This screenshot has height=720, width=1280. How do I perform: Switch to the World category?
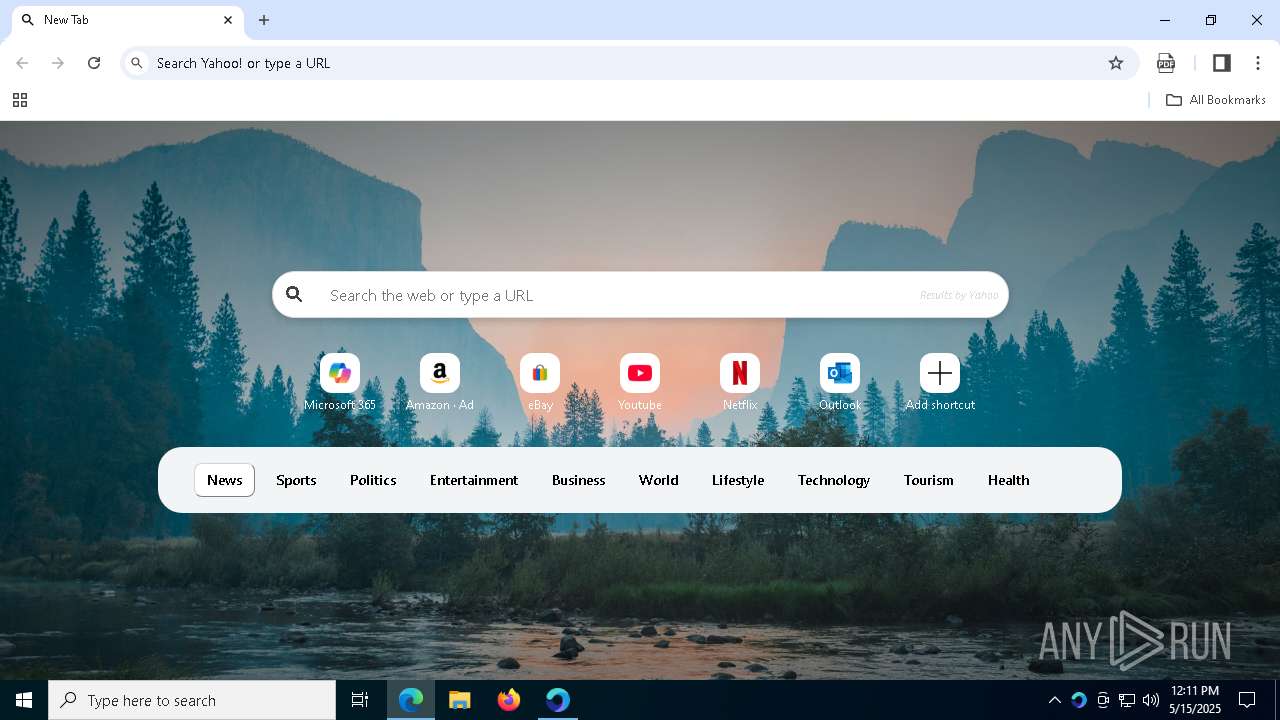tap(659, 480)
